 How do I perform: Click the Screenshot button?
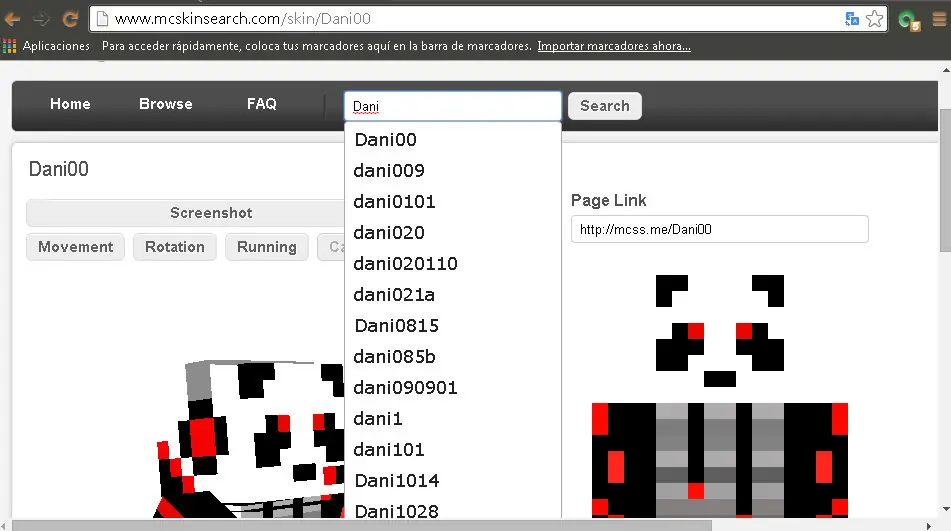click(x=186, y=213)
